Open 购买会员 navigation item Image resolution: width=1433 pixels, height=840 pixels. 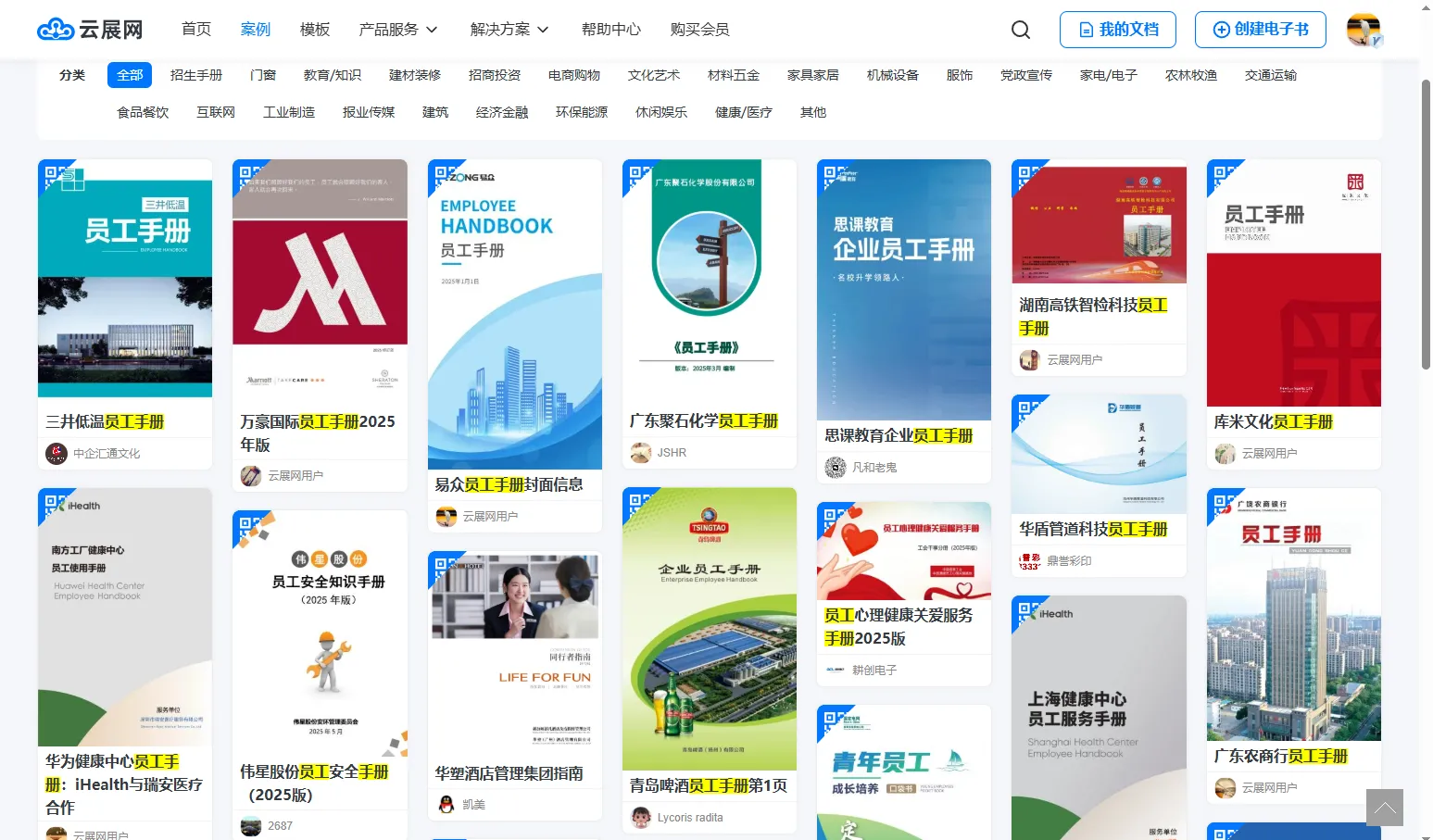(x=700, y=30)
